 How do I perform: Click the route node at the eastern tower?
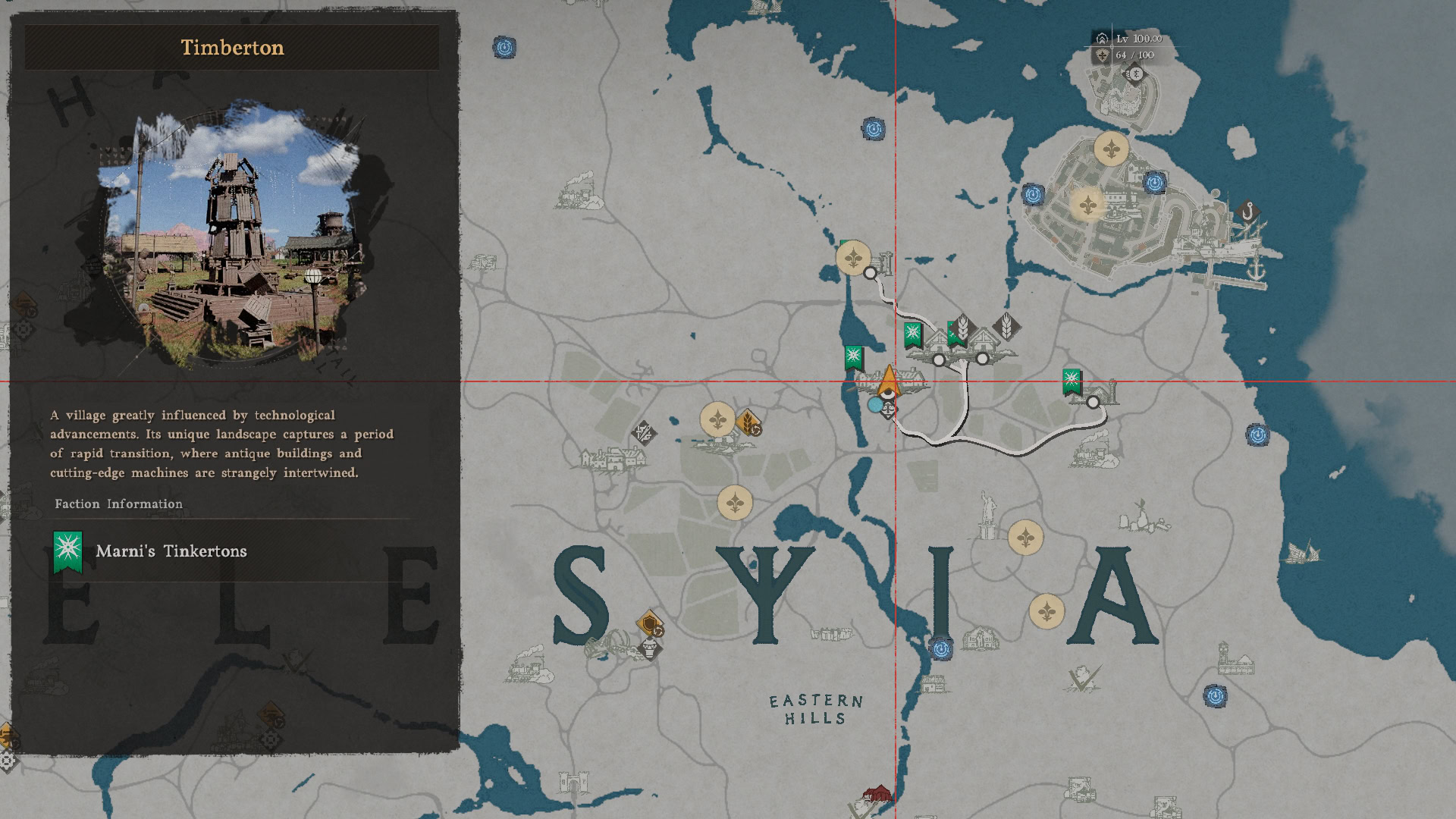click(1093, 403)
